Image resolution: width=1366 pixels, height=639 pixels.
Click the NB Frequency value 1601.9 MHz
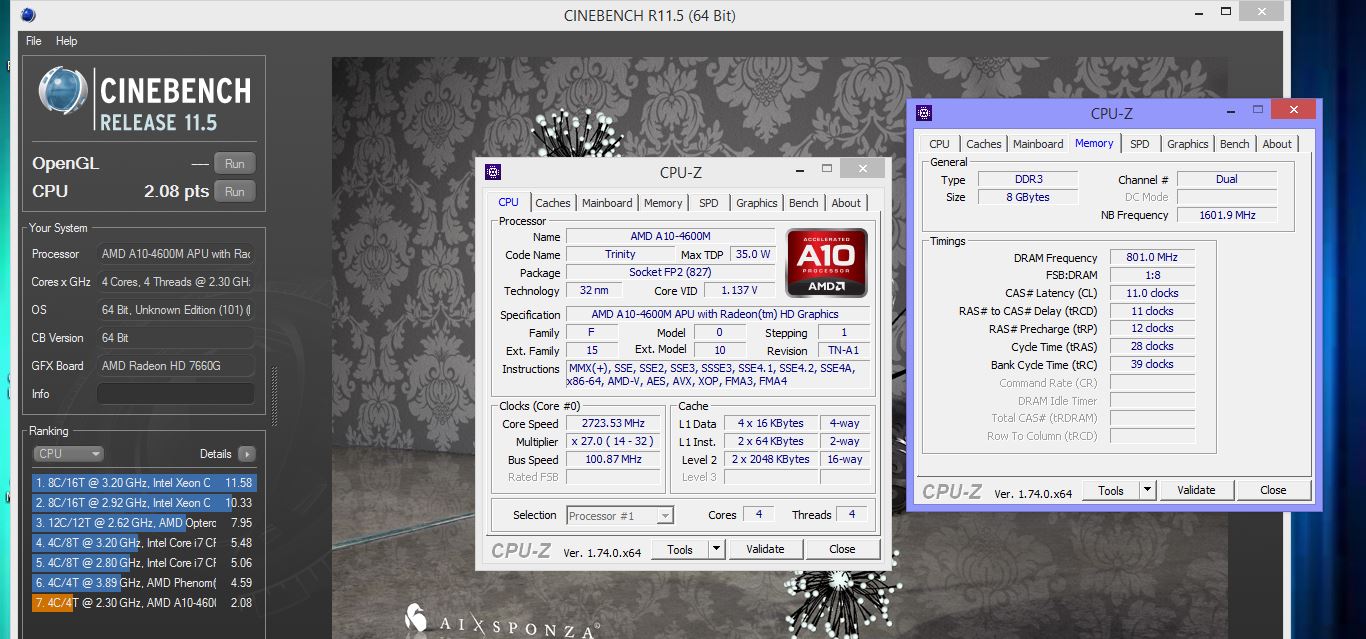coord(1227,215)
